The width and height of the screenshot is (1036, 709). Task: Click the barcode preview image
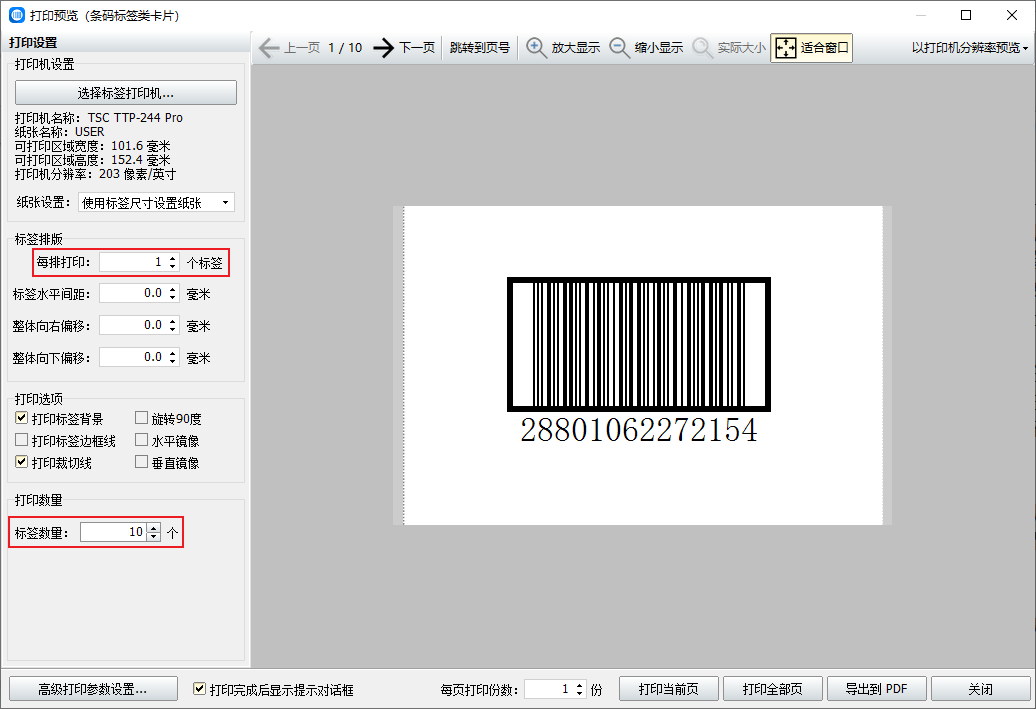coord(639,344)
